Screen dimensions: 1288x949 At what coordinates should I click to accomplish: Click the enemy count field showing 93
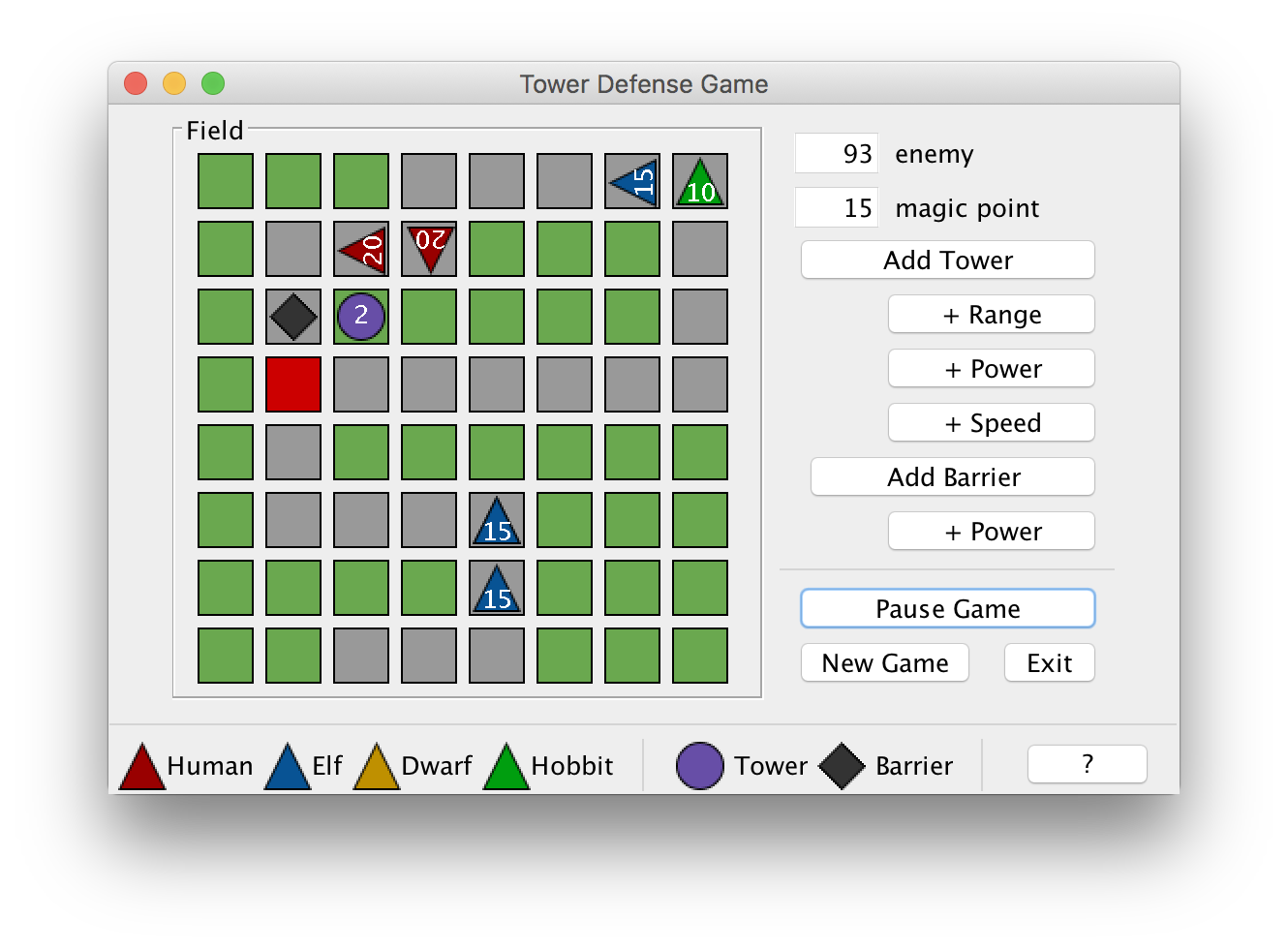click(x=837, y=153)
